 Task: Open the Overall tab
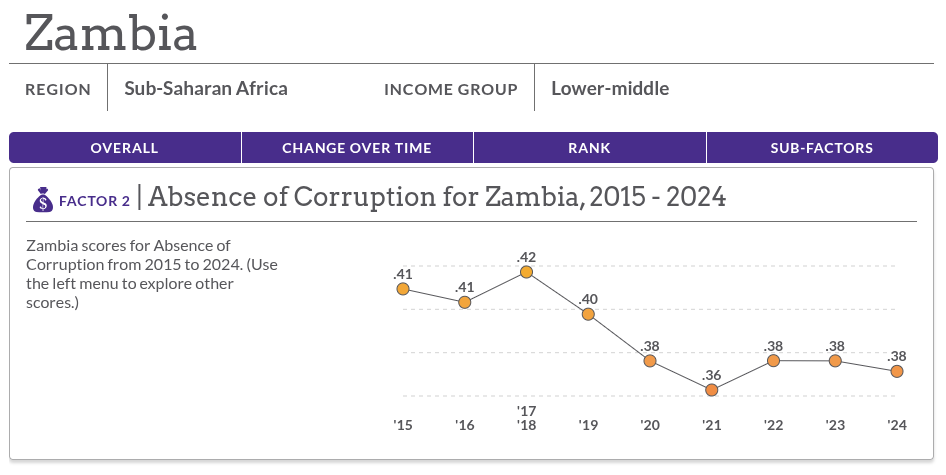[124, 148]
